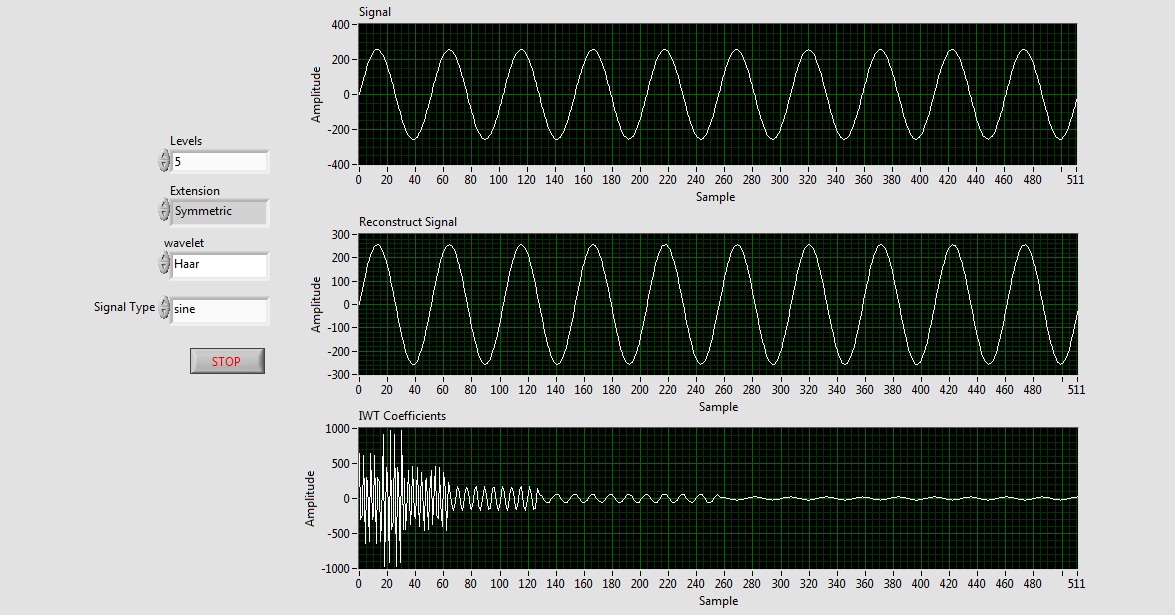Select the 'Reconstruct Signal' graph title label
The image size is (1175, 615).
pos(408,222)
